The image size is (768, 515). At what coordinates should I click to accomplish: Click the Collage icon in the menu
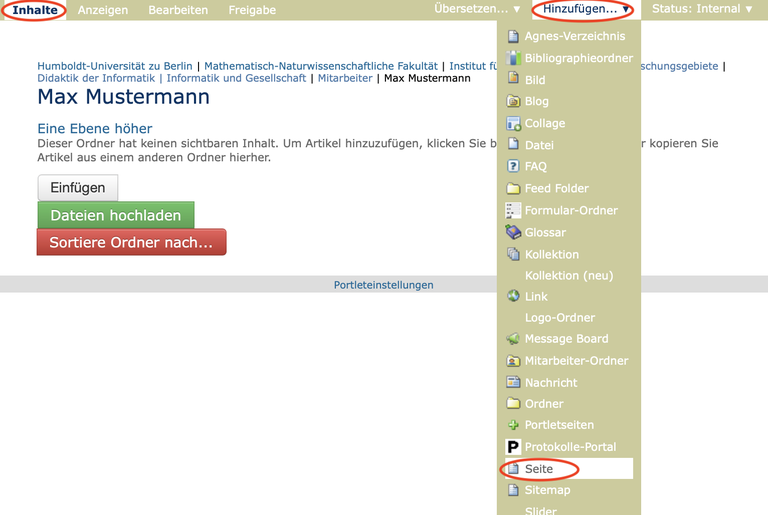[x=513, y=123]
